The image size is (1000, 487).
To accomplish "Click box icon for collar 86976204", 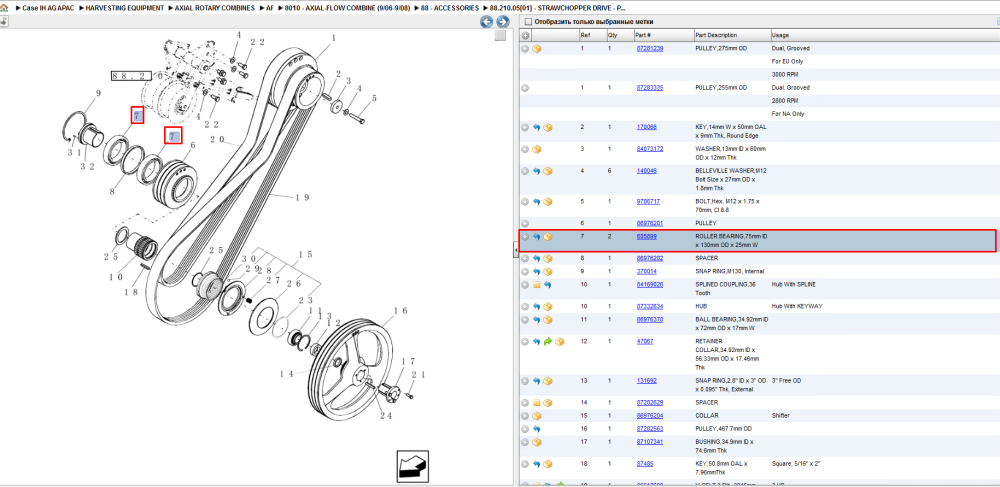I will click(537, 416).
